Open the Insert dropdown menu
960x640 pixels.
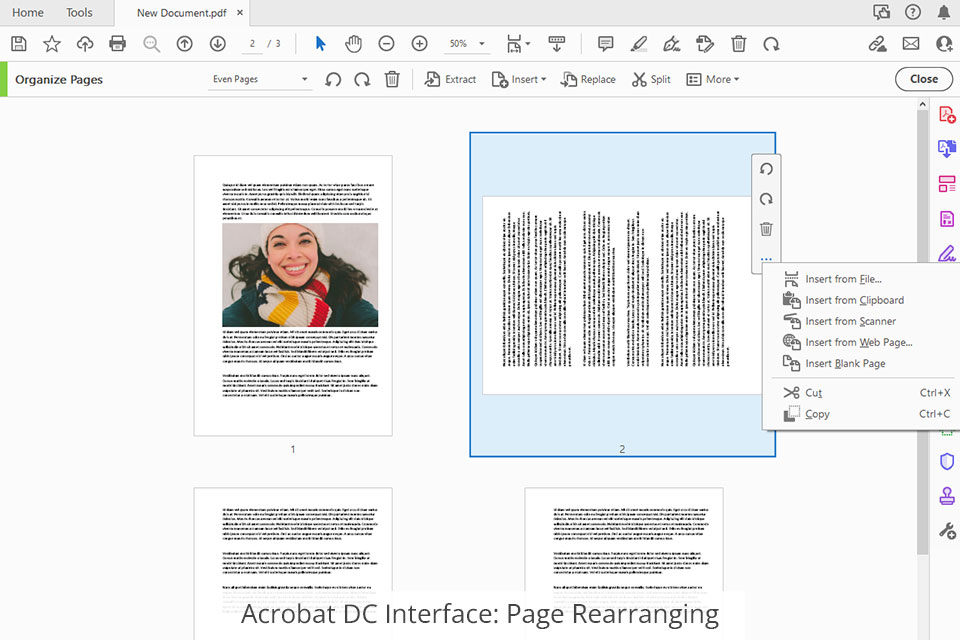point(519,79)
